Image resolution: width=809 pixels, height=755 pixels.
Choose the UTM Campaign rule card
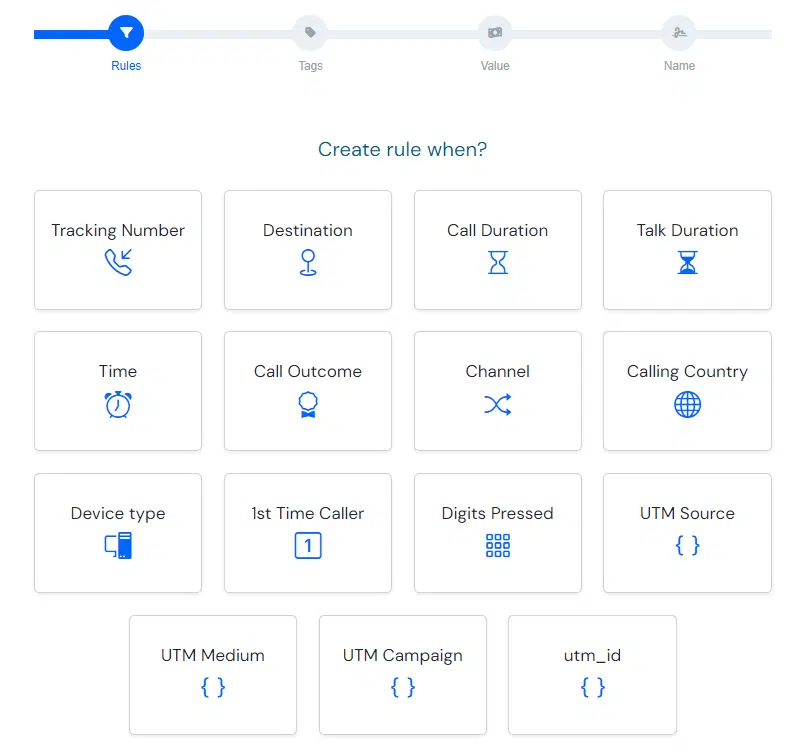(x=403, y=675)
